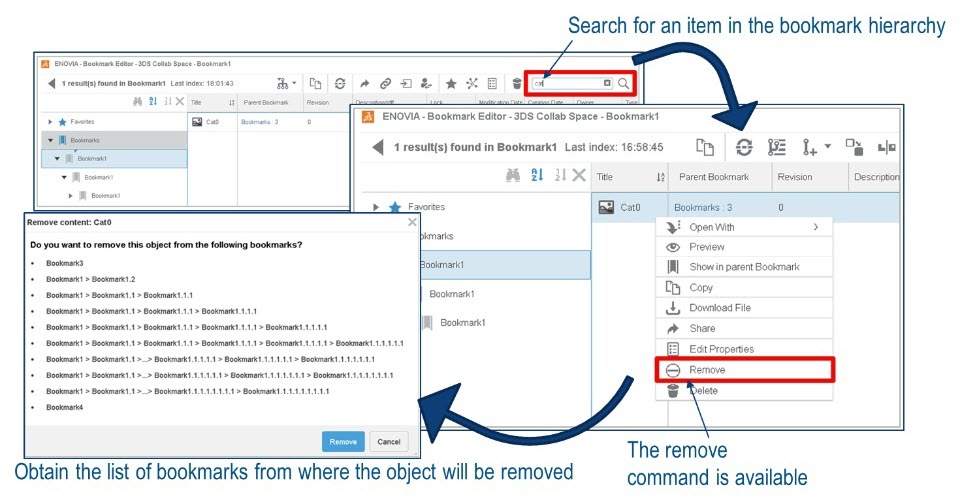
Task: Close the 'Remove content: Cat0' dialog
Action: click(412, 222)
